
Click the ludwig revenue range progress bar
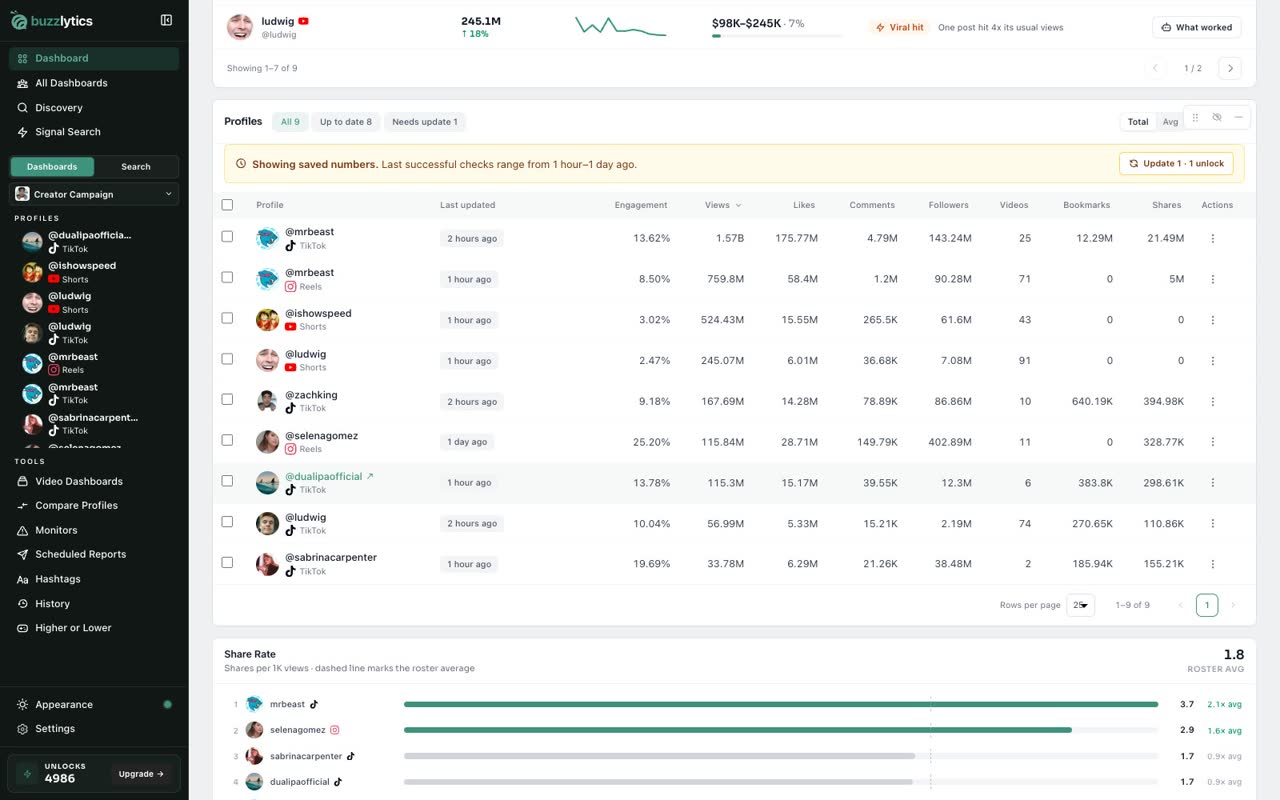(x=777, y=36)
